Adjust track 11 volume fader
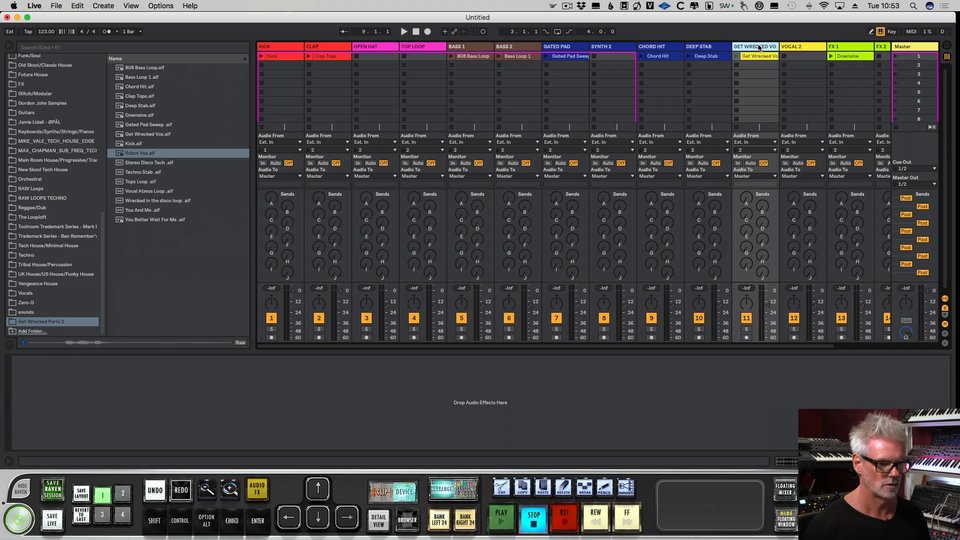 pyautogui.click(x=762, y=312)
